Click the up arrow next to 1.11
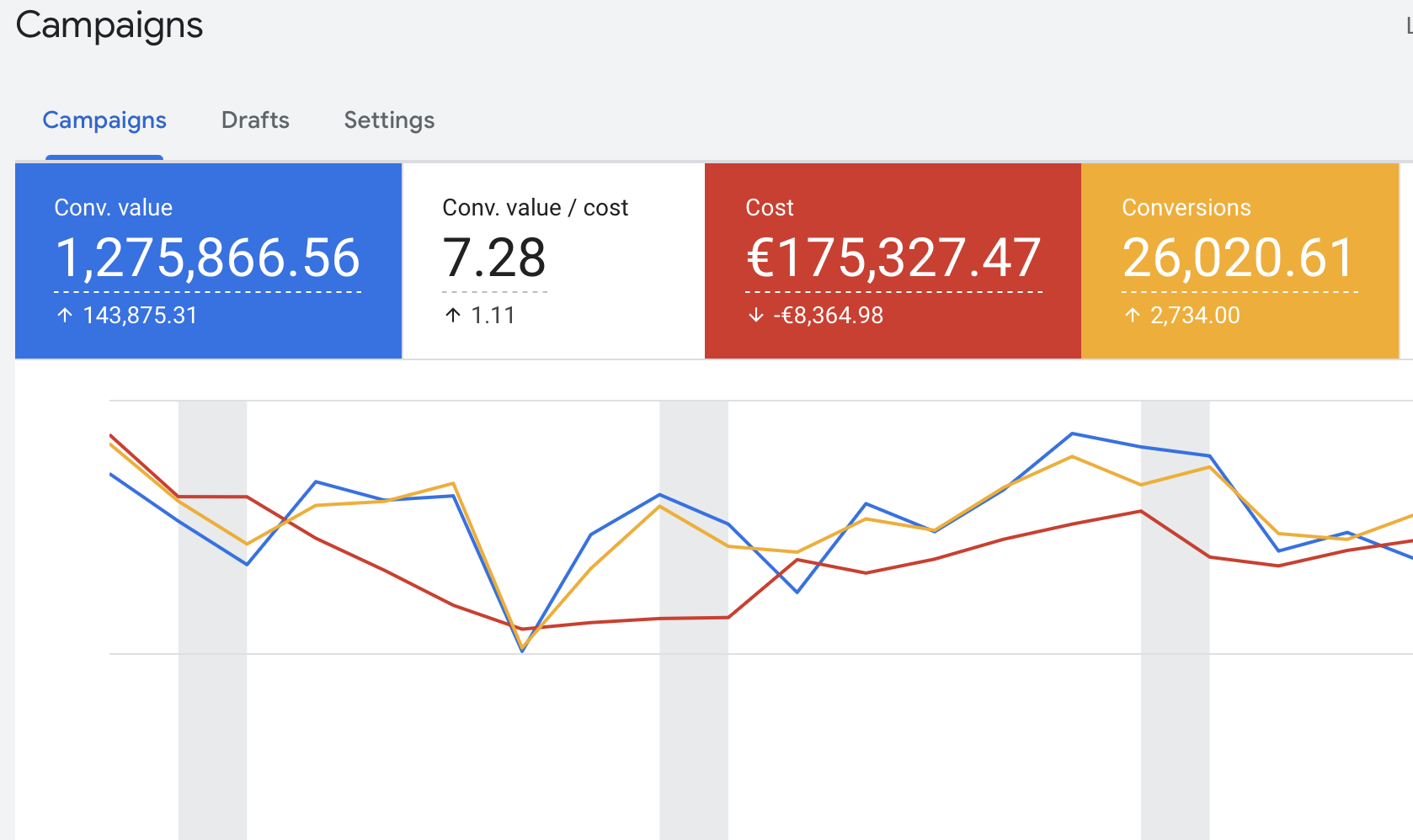 pos(453,316)
